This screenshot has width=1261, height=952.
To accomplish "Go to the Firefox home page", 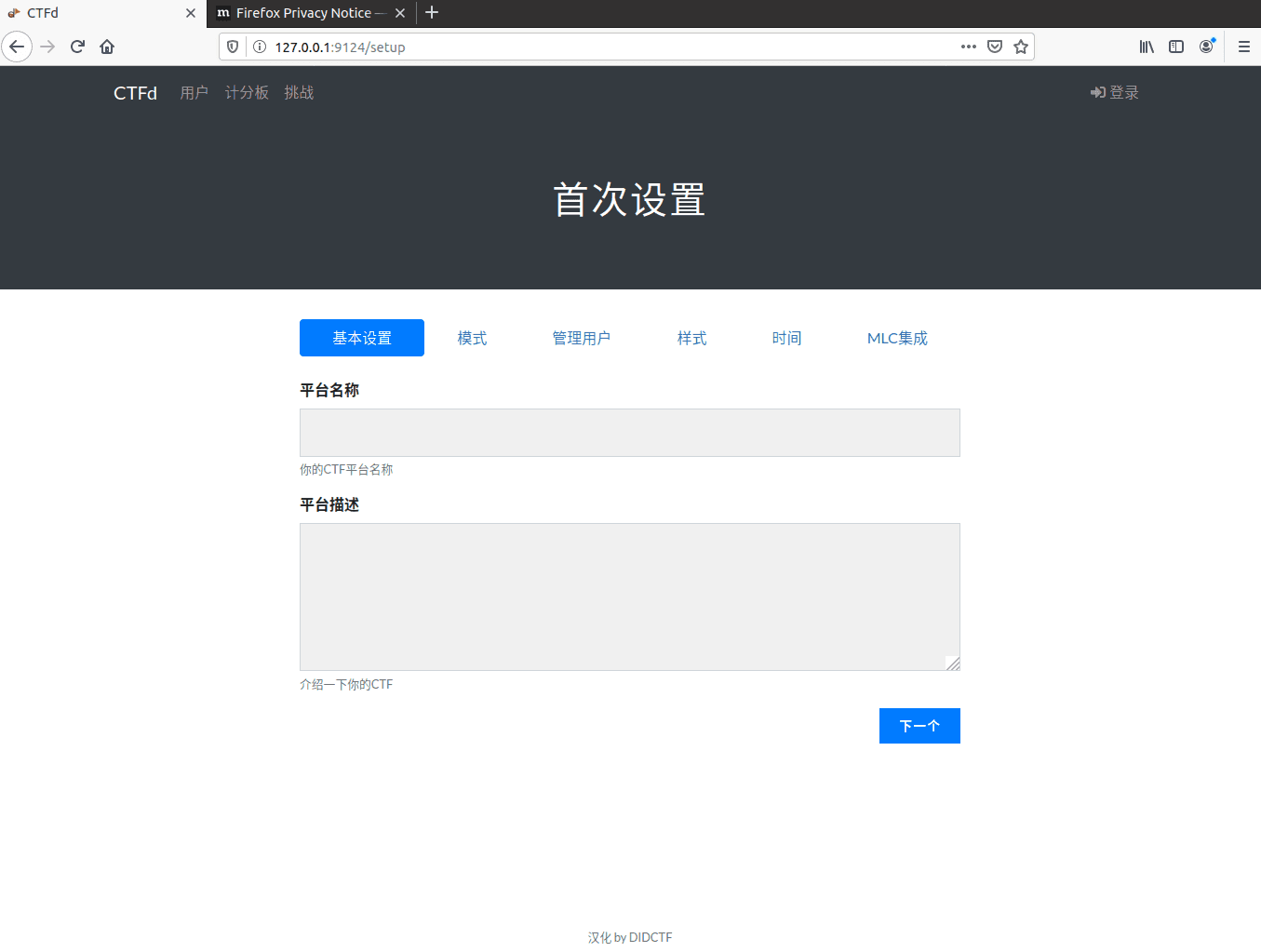I will (x=107, y=47).
